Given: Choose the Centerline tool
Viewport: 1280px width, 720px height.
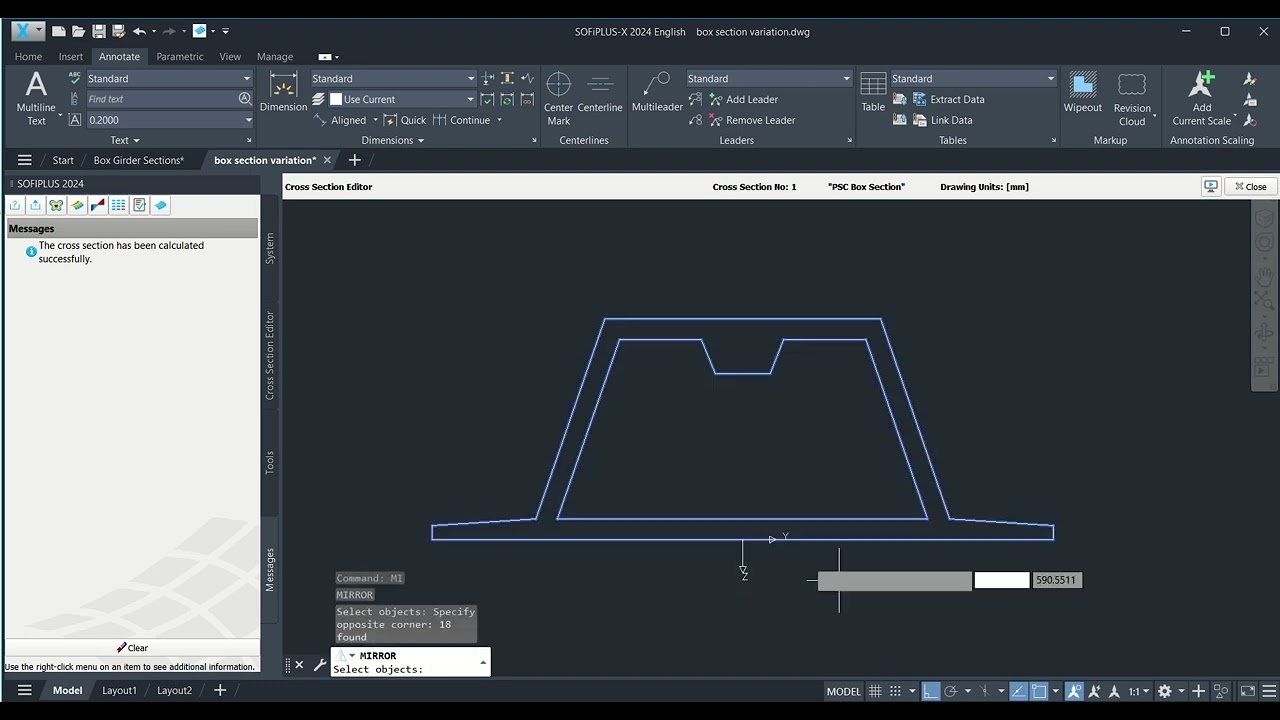Looking at the screenshot, I should pos(600,92).
